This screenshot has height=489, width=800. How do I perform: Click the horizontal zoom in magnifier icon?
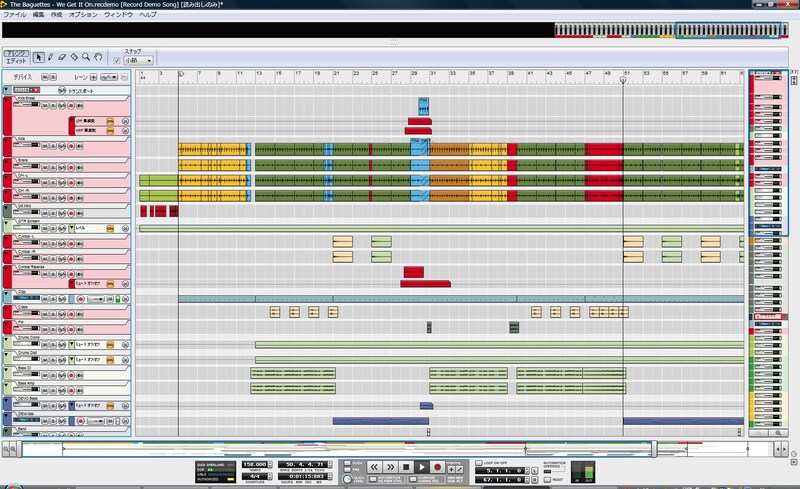[x=13, y=449]
